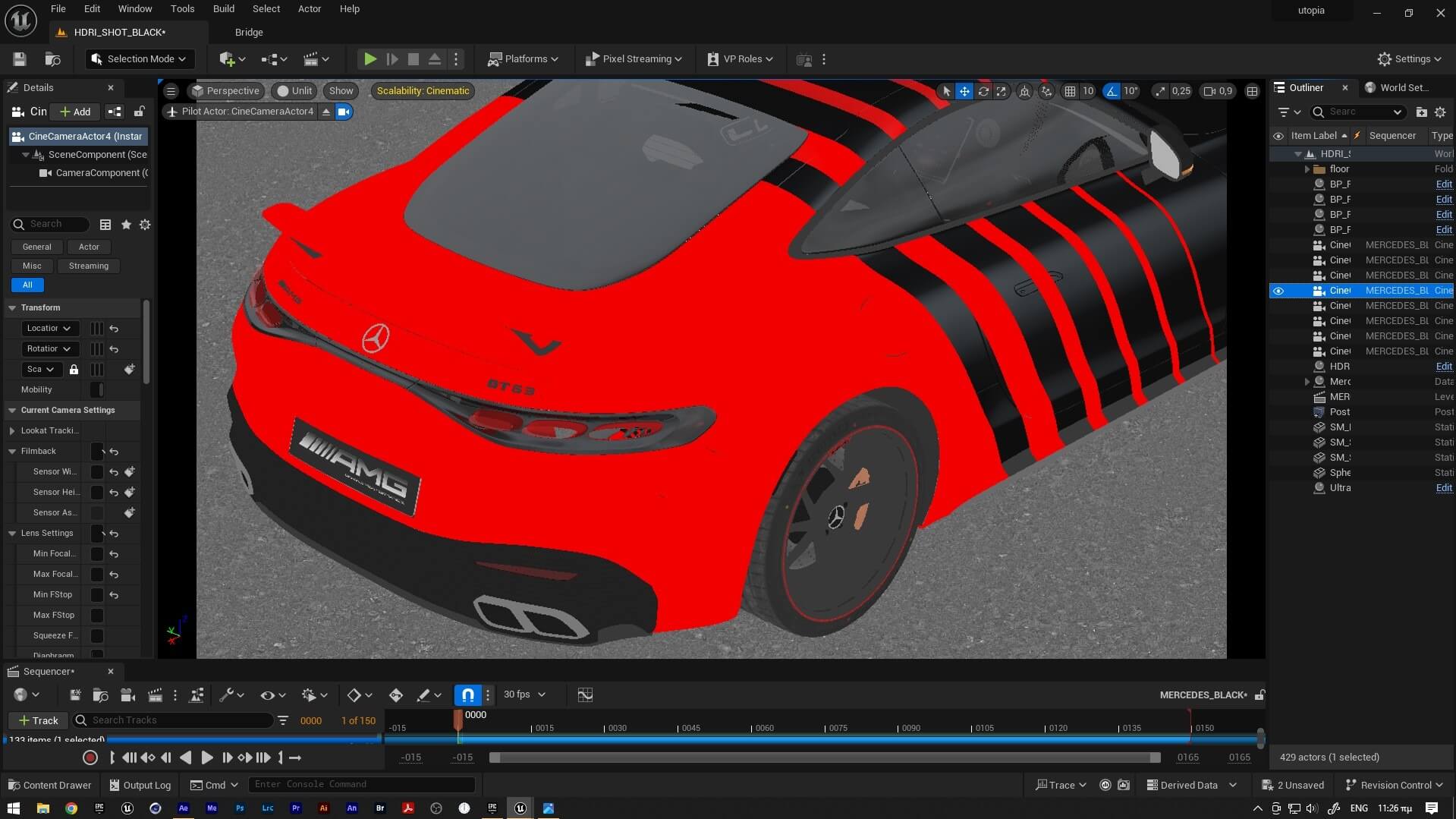Open the Build menu
Image resolution: width=1456 pixels, height=819 pixels.
tap(223, 8)
